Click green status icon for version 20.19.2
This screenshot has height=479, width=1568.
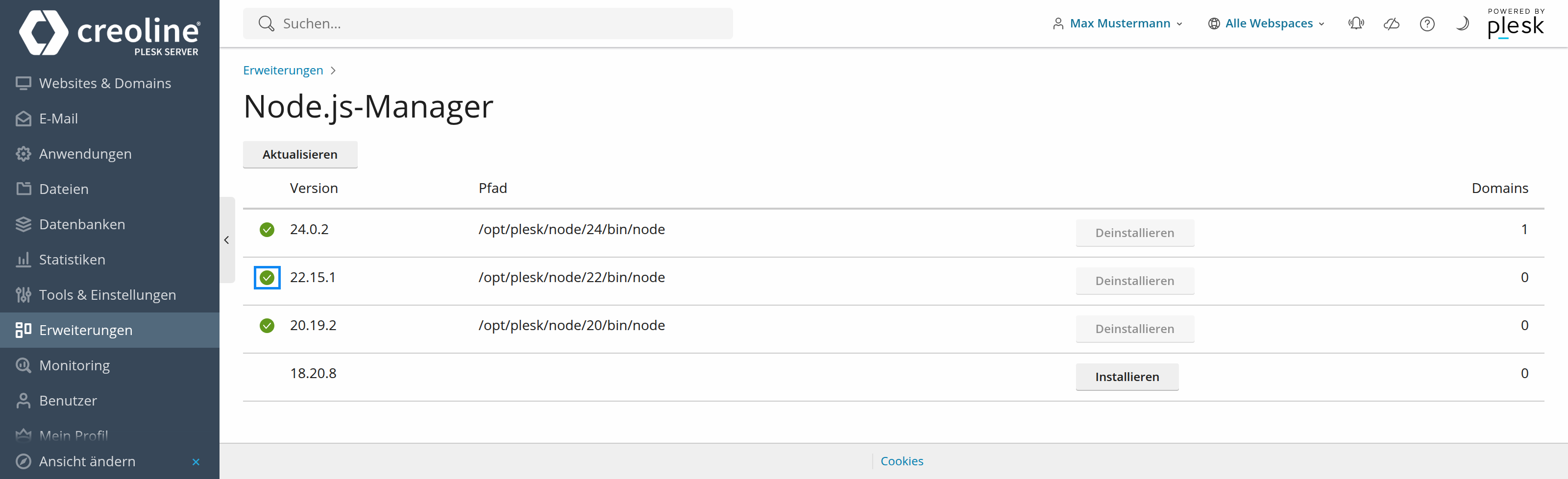pos(267,326)
